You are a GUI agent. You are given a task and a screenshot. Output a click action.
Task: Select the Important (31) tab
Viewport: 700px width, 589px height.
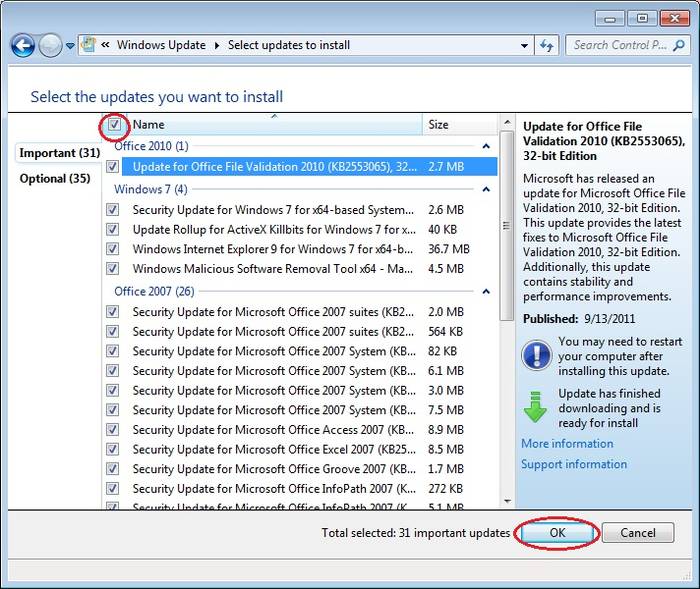pyautogui.click(x=59, y=153)
